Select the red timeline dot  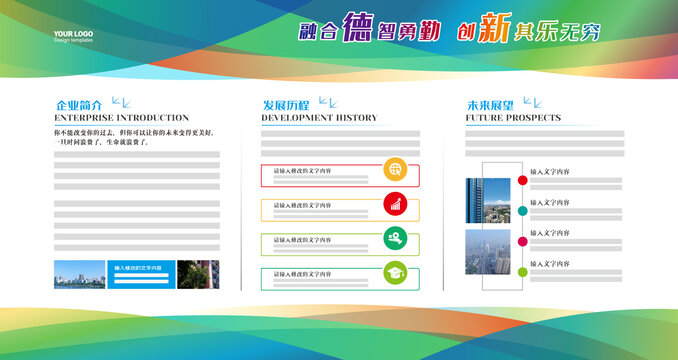coord(523,180)
